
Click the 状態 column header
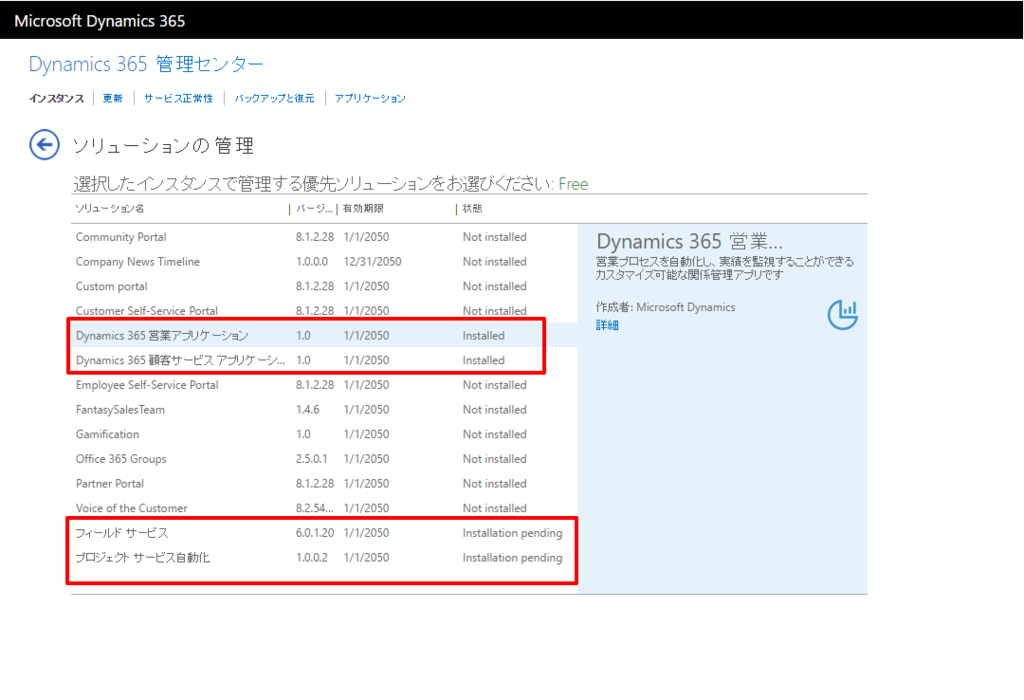472,209
